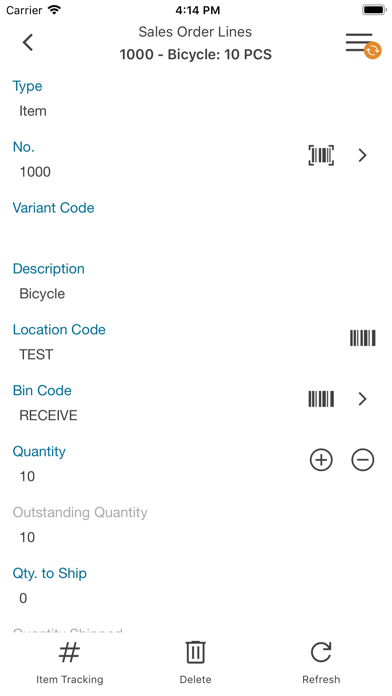Decrease Quantity with the minus icon
Viewport: 392px width, 696px height.
coord(363,459)
